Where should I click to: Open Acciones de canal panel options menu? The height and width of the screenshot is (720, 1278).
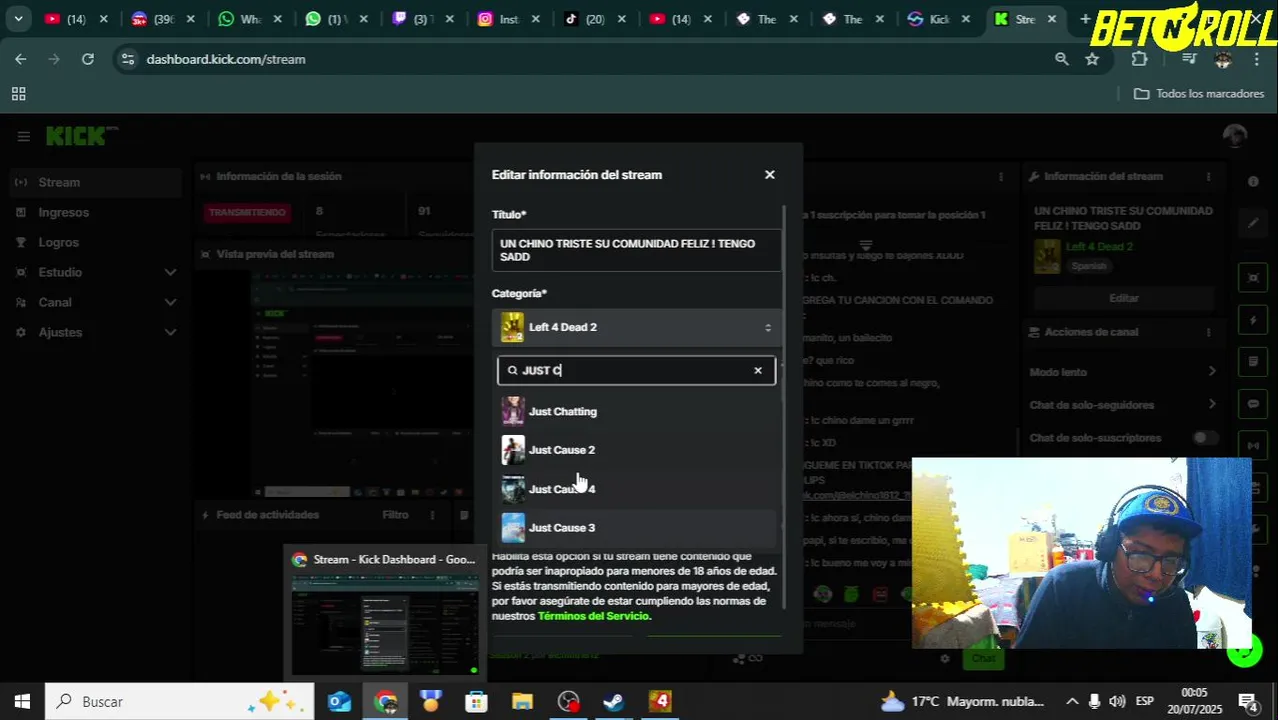[1208, 332]
